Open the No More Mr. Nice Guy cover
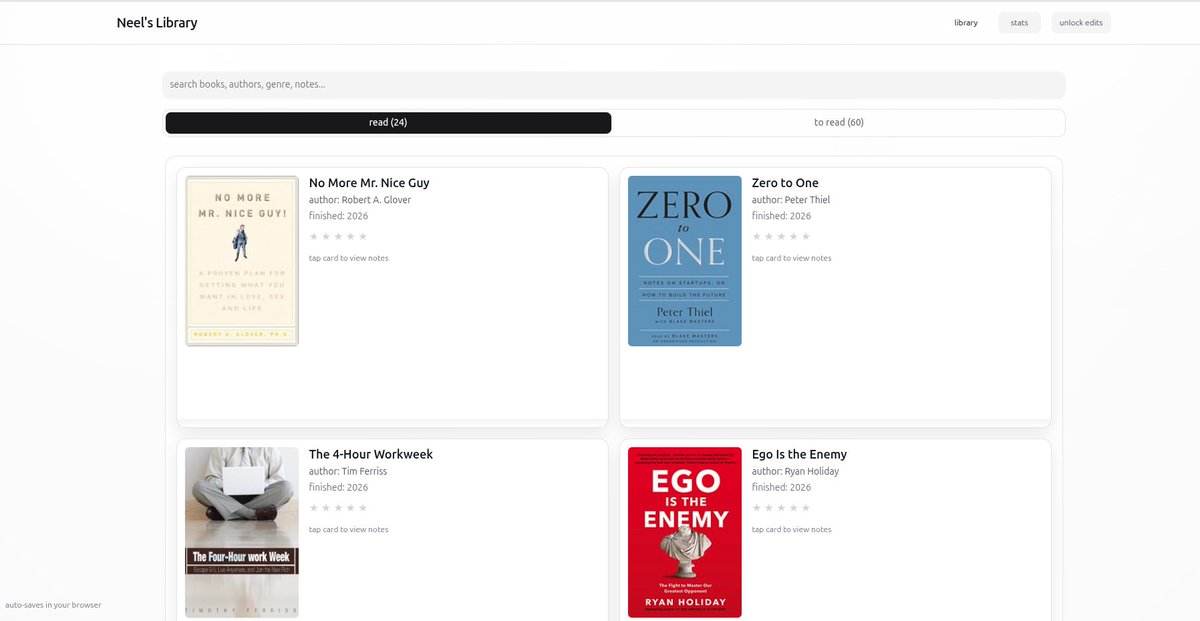1200x621 pixels. coord(242,261)
